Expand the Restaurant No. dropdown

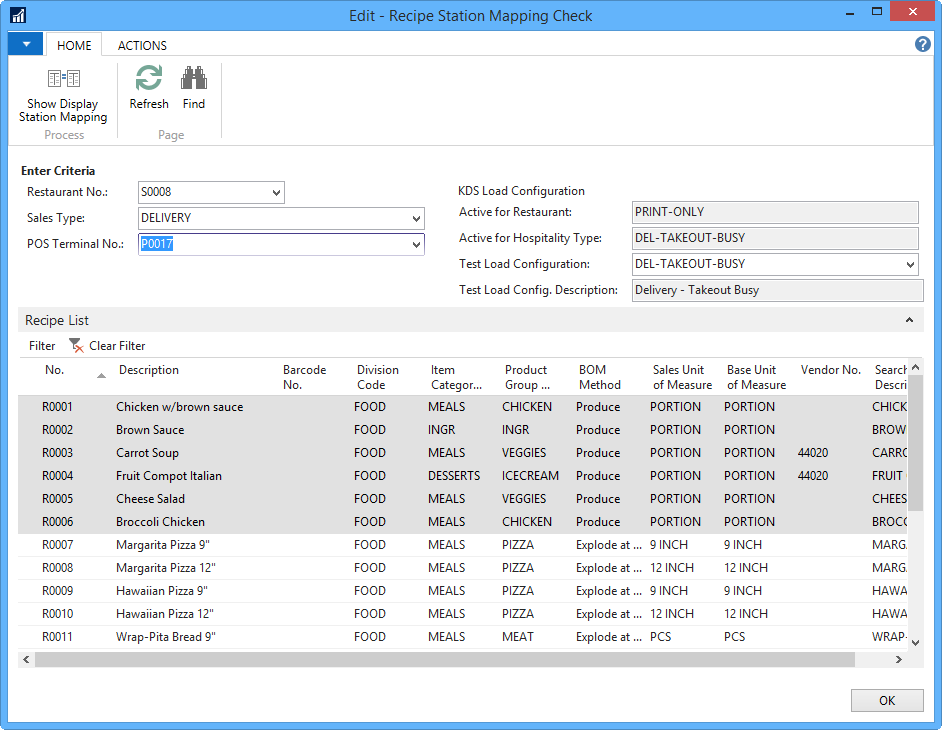pos(276,193)
